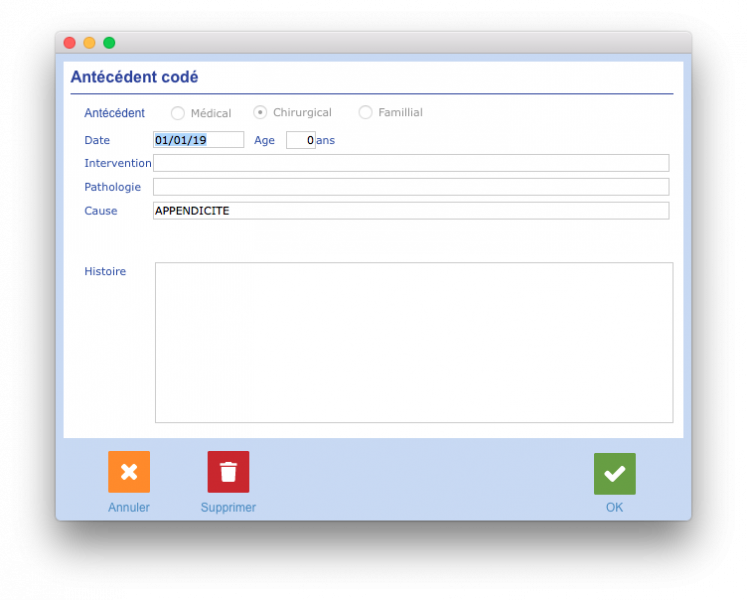Select the Médical radio button
747x600 pixels.
pos(178,113)
